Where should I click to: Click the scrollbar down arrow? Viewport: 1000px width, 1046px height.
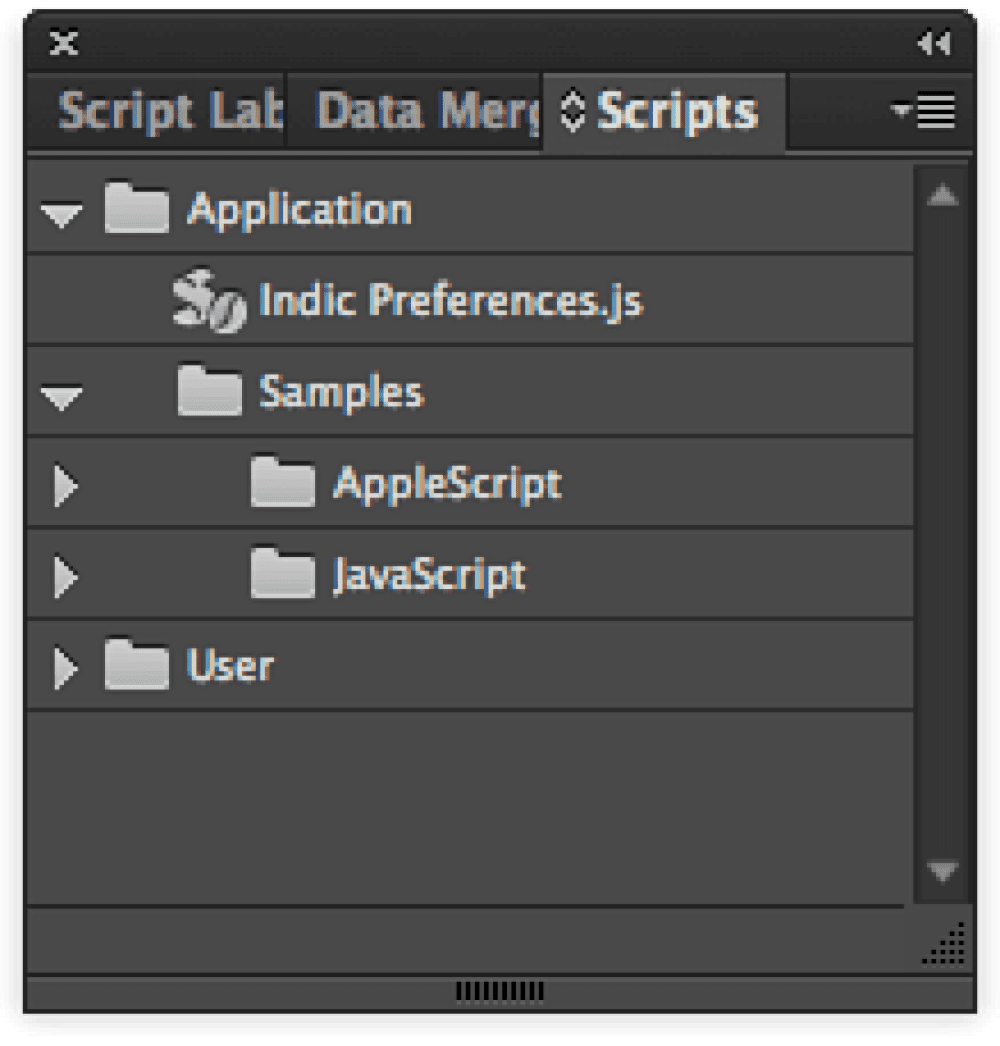(943, 871)
